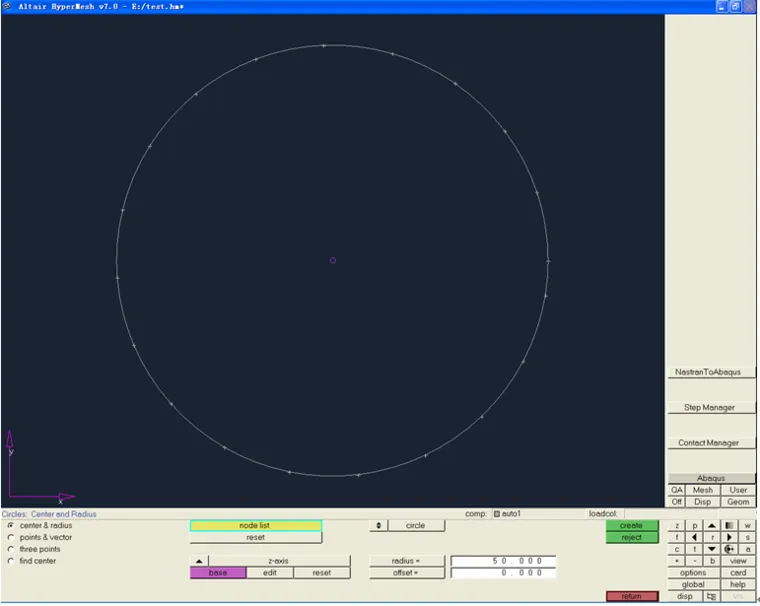The image size is (760, 606).
Task: Reset the base node
Action: click(322, 573)
